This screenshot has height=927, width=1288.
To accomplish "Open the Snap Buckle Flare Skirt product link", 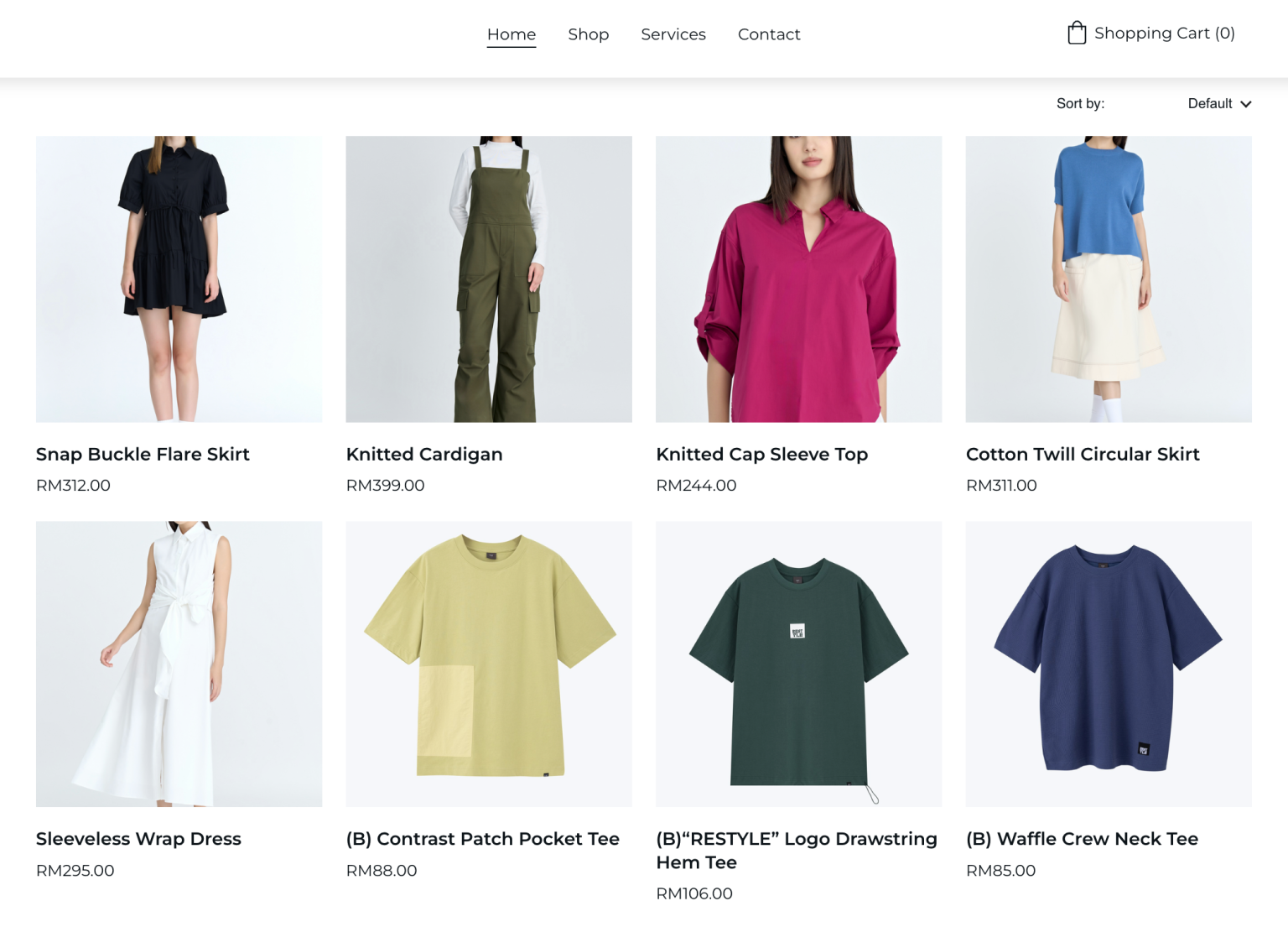I will 142,454.
